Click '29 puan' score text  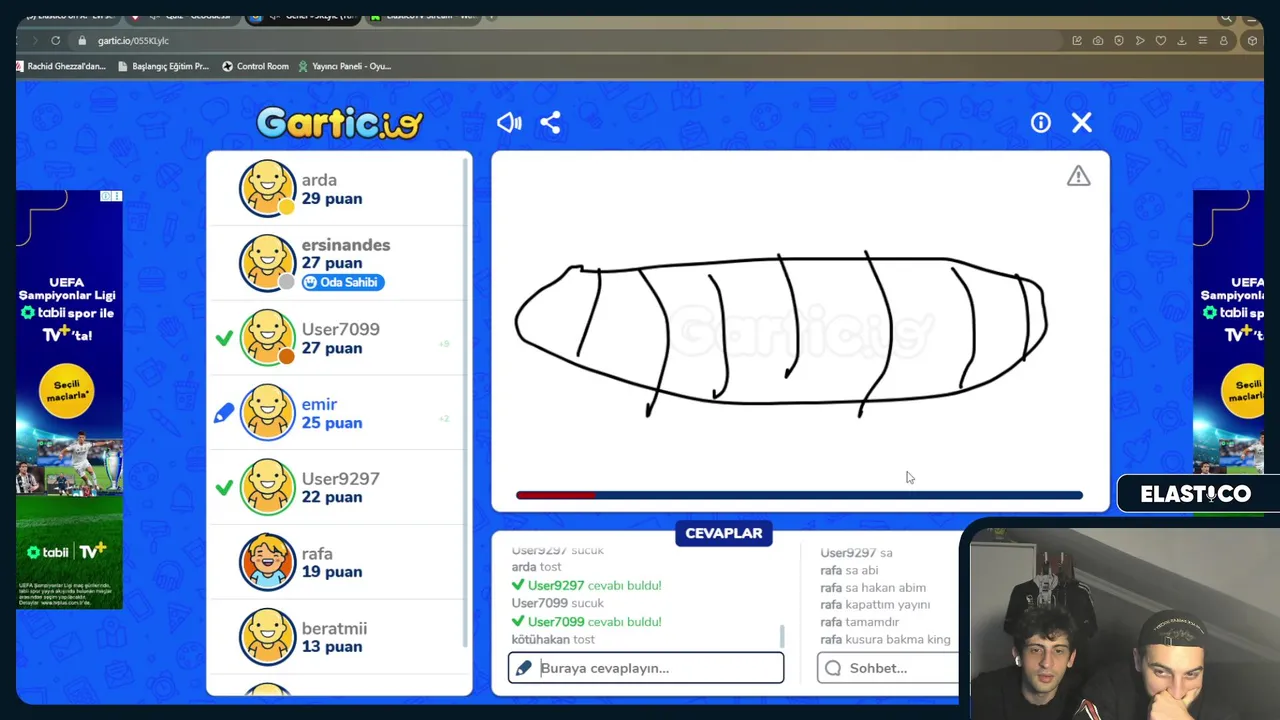[332, 199]
